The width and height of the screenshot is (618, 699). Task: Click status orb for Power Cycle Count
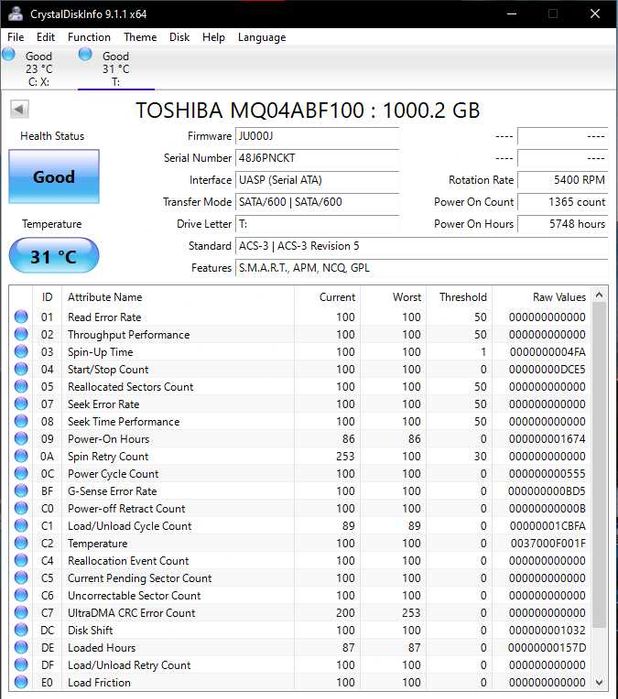tap(21, 473)
